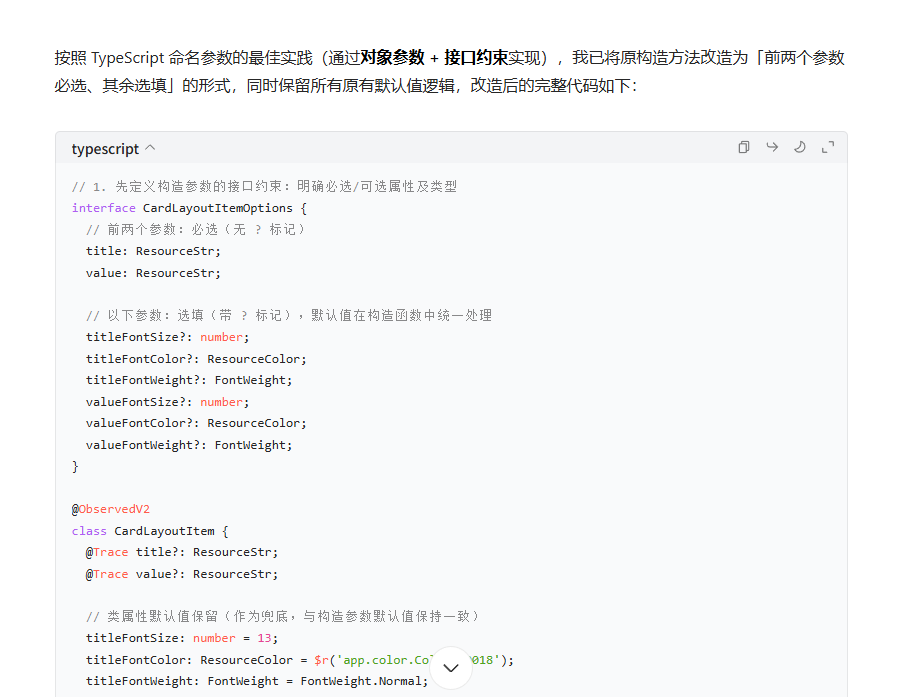Click the line "titleFontColor?: ResourceColor;"
Screen dimensions: 924x697
[196, 359]
